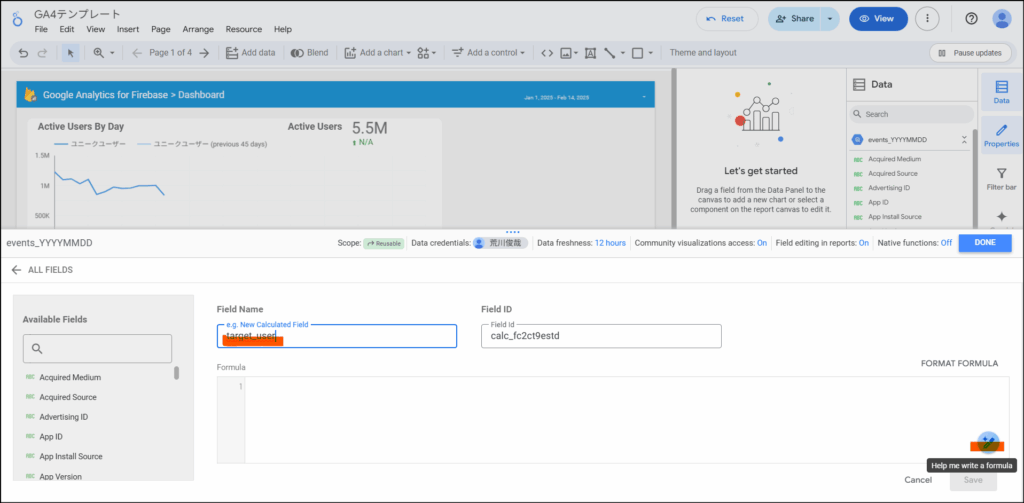Click inside the Formula editor area
Image resolution: width=1024 pixels, height=503 pixels.
click(x=627, y=420)
